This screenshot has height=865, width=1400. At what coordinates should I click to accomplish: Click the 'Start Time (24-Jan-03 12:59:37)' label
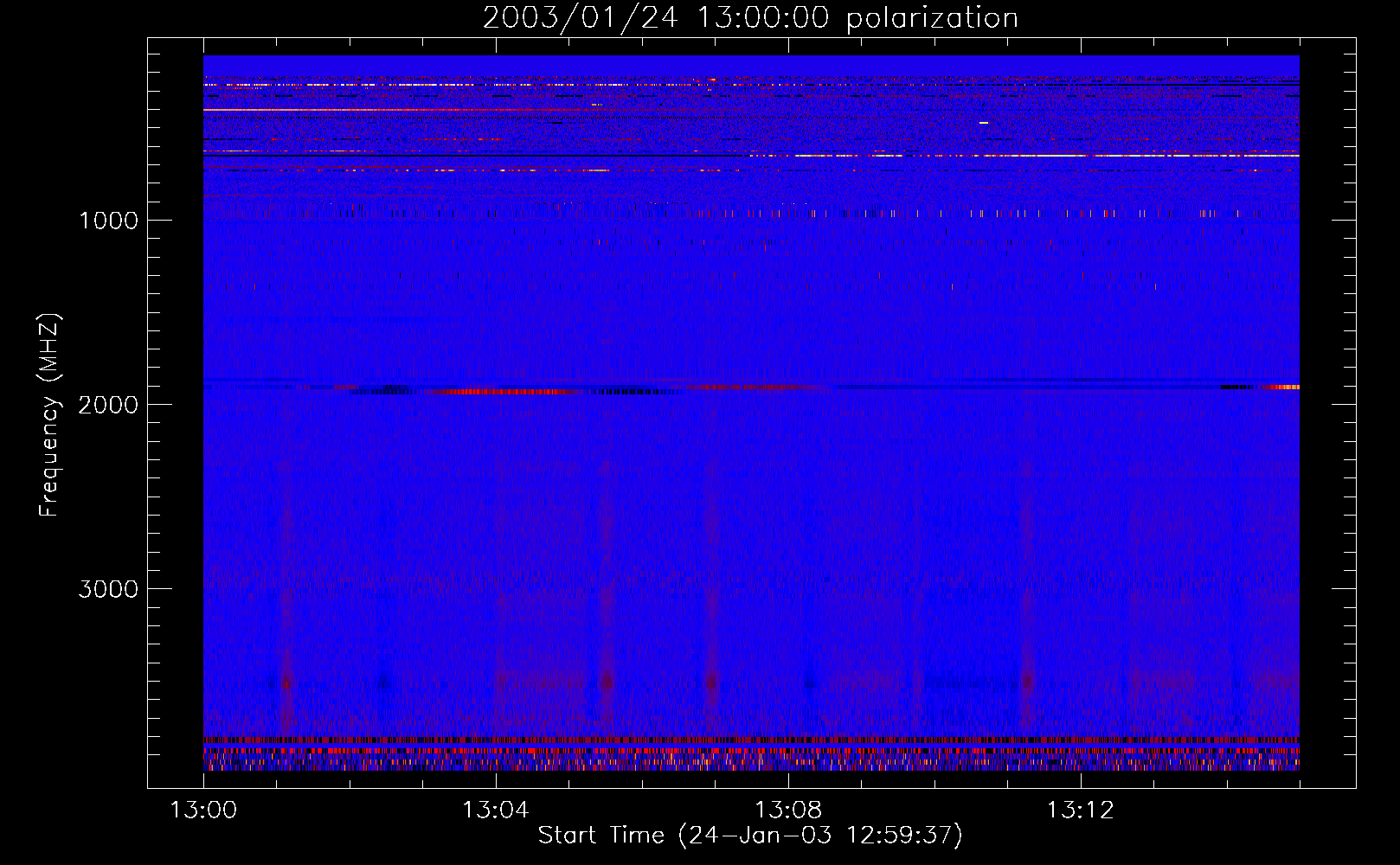750,836
